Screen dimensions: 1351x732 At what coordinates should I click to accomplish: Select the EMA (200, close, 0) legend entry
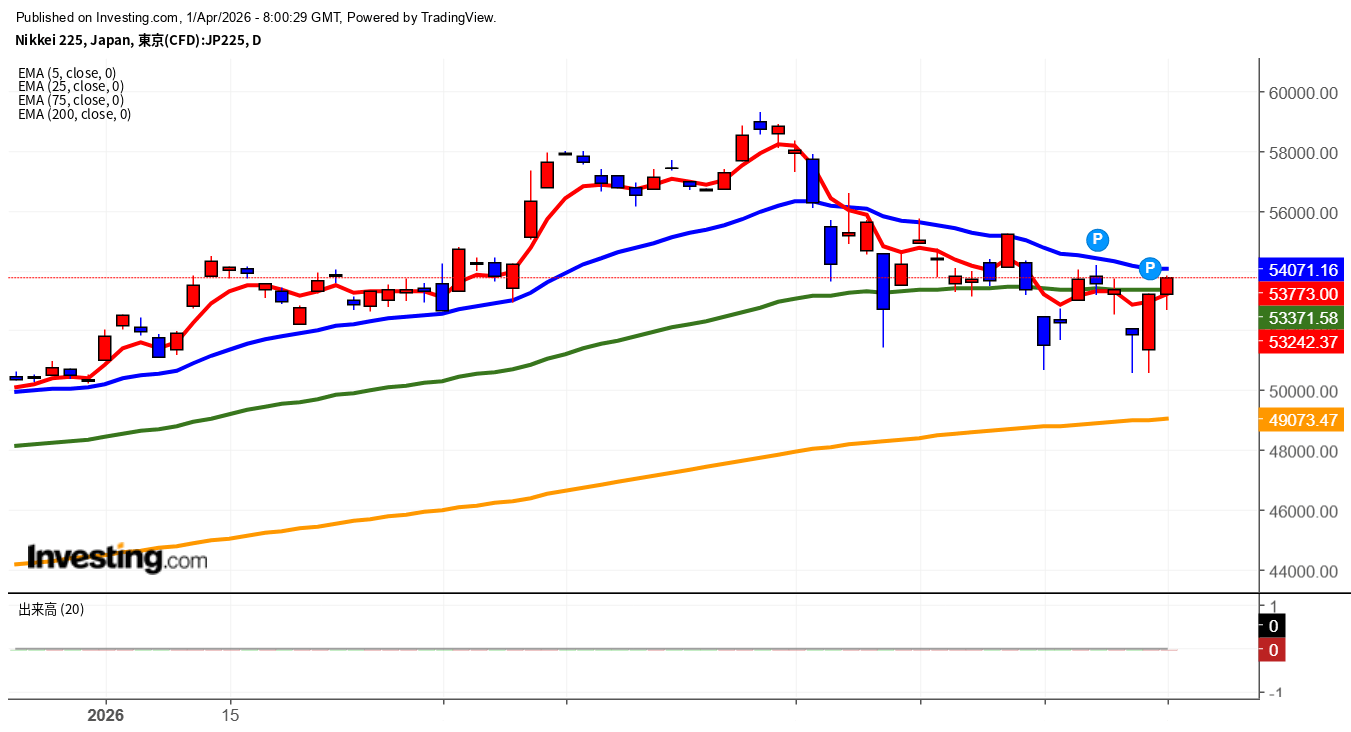click(74, 114)
